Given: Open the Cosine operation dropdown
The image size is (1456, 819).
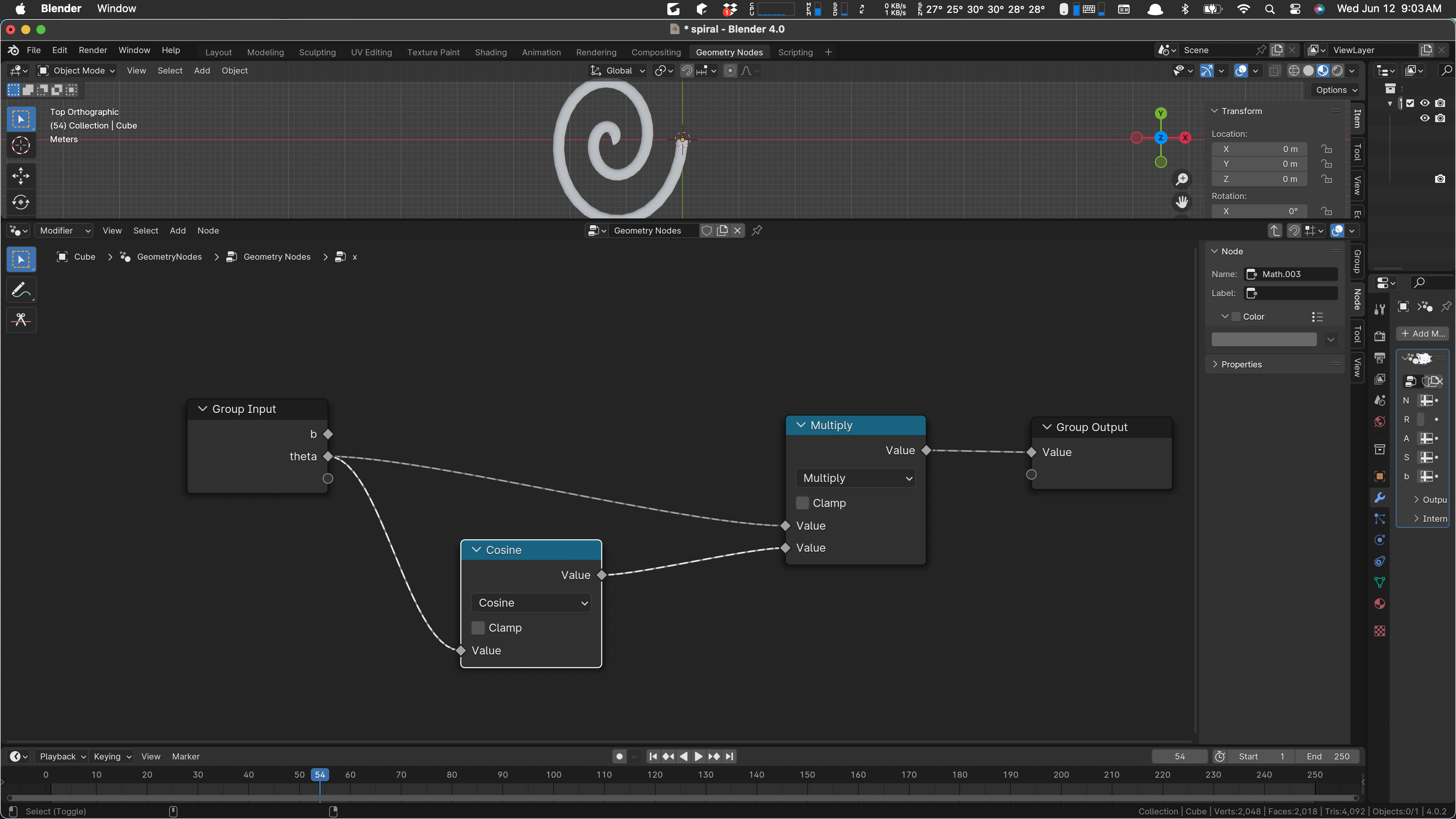Looking at the screenshot, I should (531, 602).
